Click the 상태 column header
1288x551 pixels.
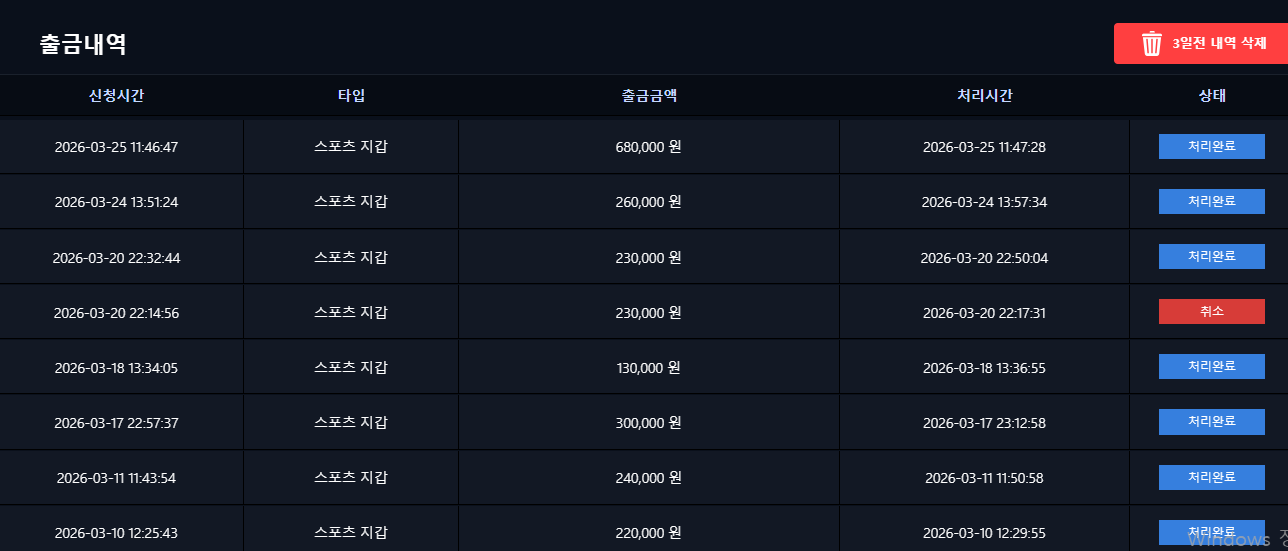coord(1212,96)
